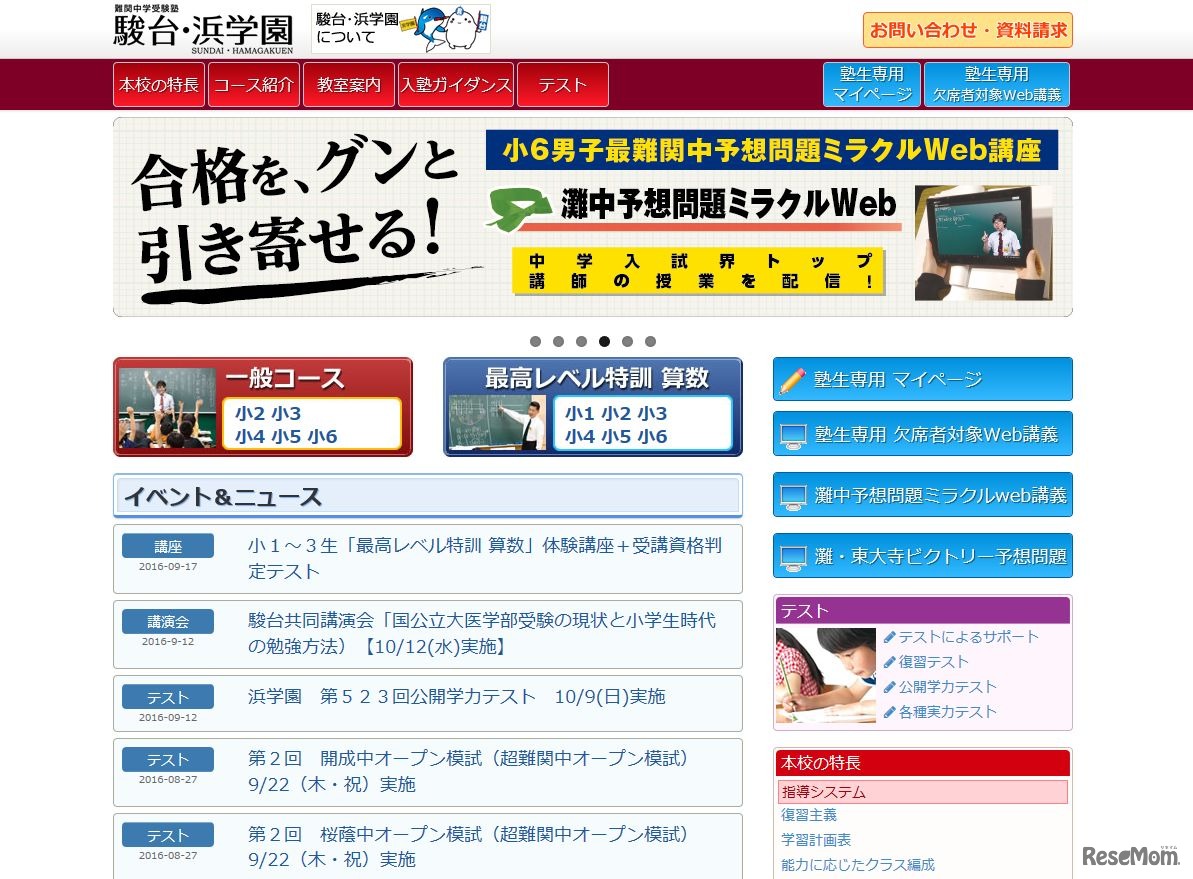Screen dimensions: 1193x879
Task: Open 入塾ガイダンス menu item
Action: tap(456, 84)
